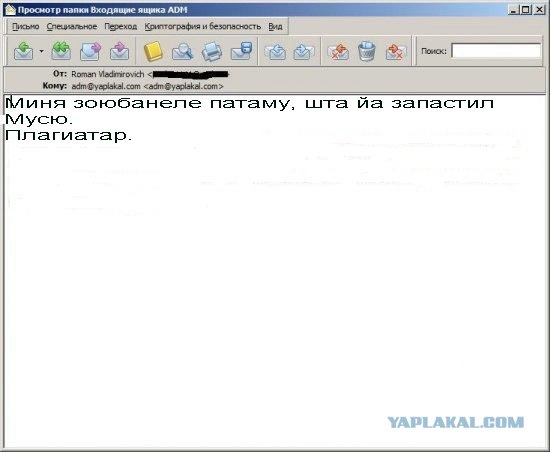Click the delete-and-go-next red X icon

[x=396, y=52]
